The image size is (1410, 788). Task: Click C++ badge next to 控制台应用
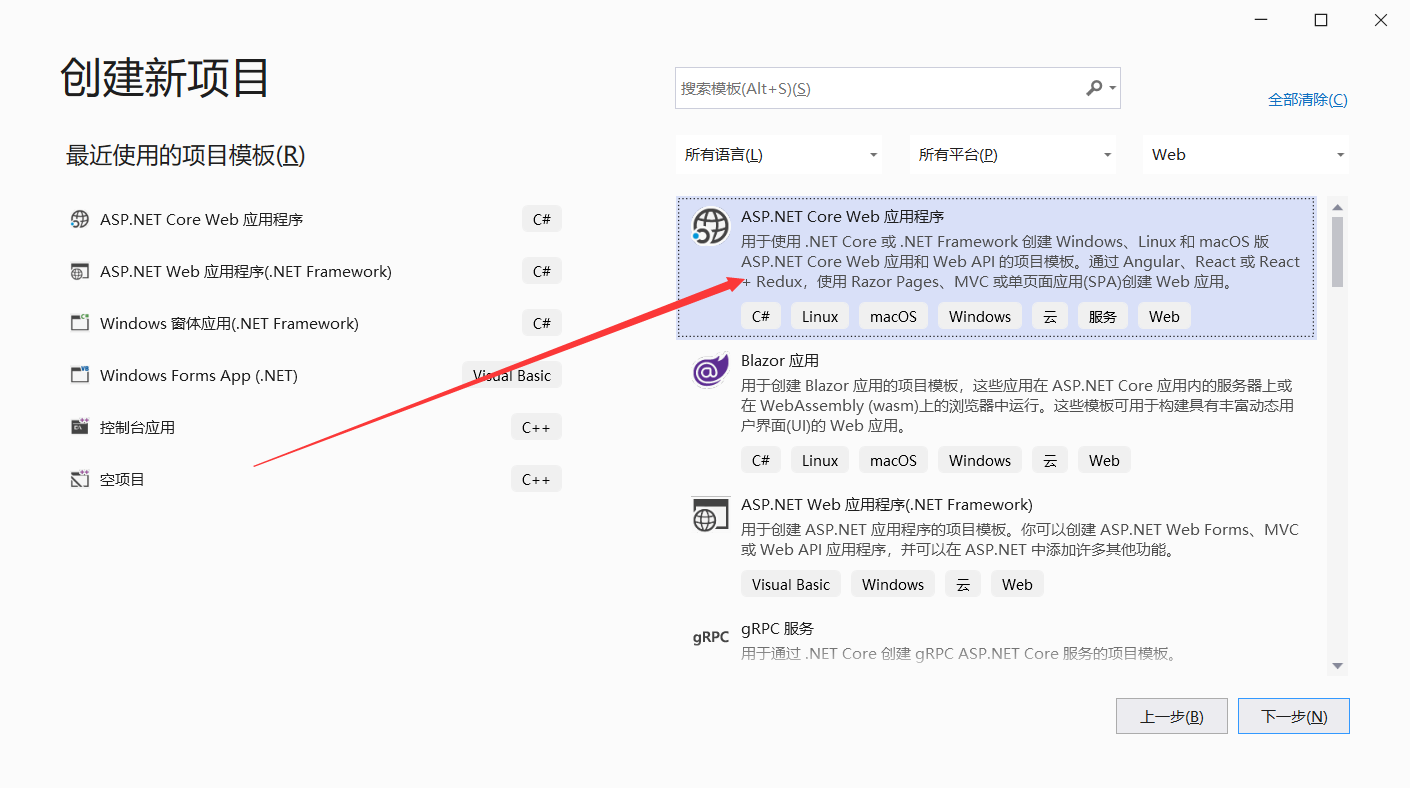click(536, 427)
